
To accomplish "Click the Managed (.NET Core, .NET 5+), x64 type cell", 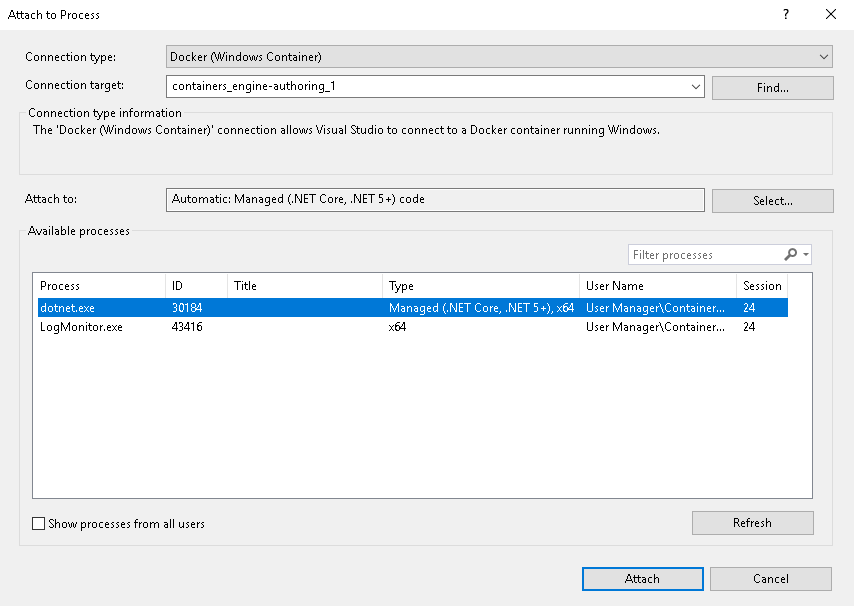I will point(481,308).
